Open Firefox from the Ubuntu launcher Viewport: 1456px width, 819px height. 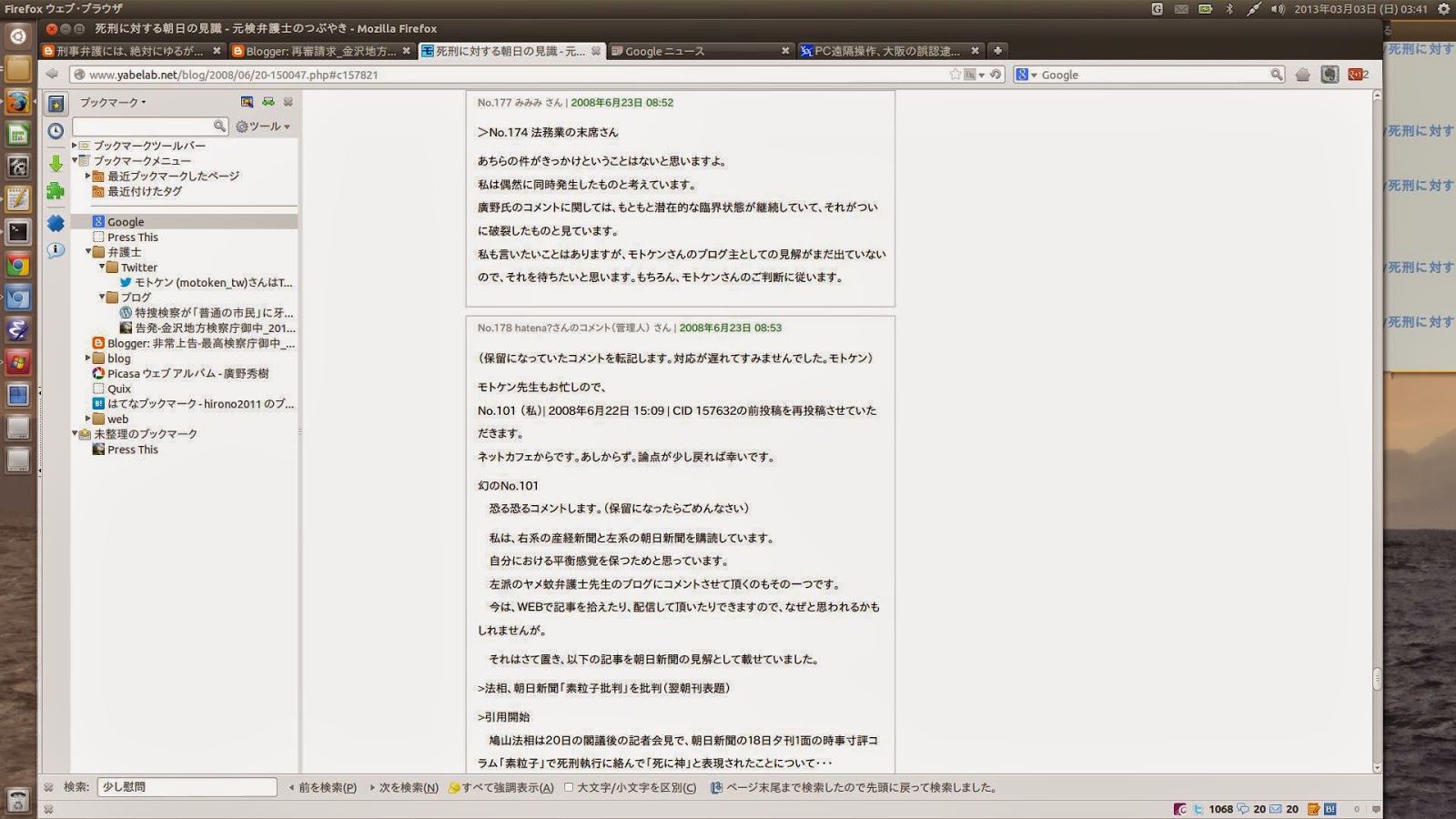pyautogui.click(x=18, y=102)
